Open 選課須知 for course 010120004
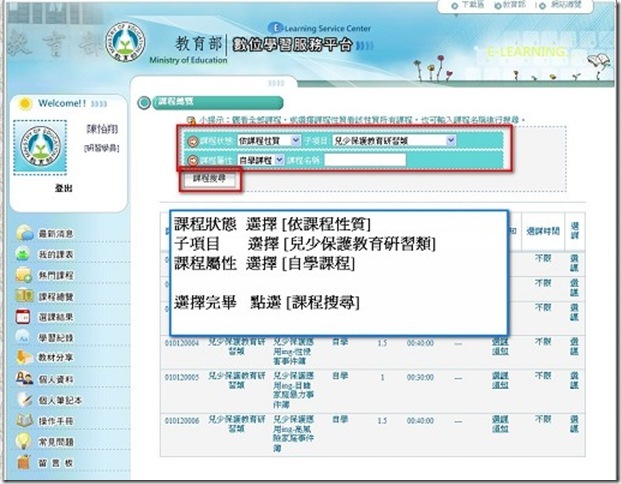The image size is (621, 484). click(500, 346)
